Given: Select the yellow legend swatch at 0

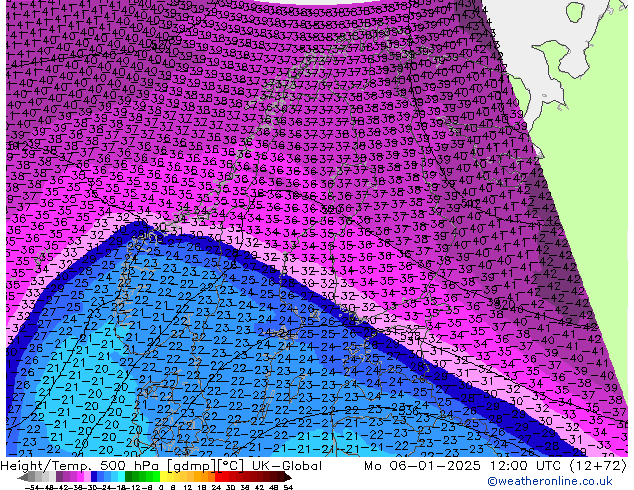Looking at the screenshot, I should (x=163, y=476).
